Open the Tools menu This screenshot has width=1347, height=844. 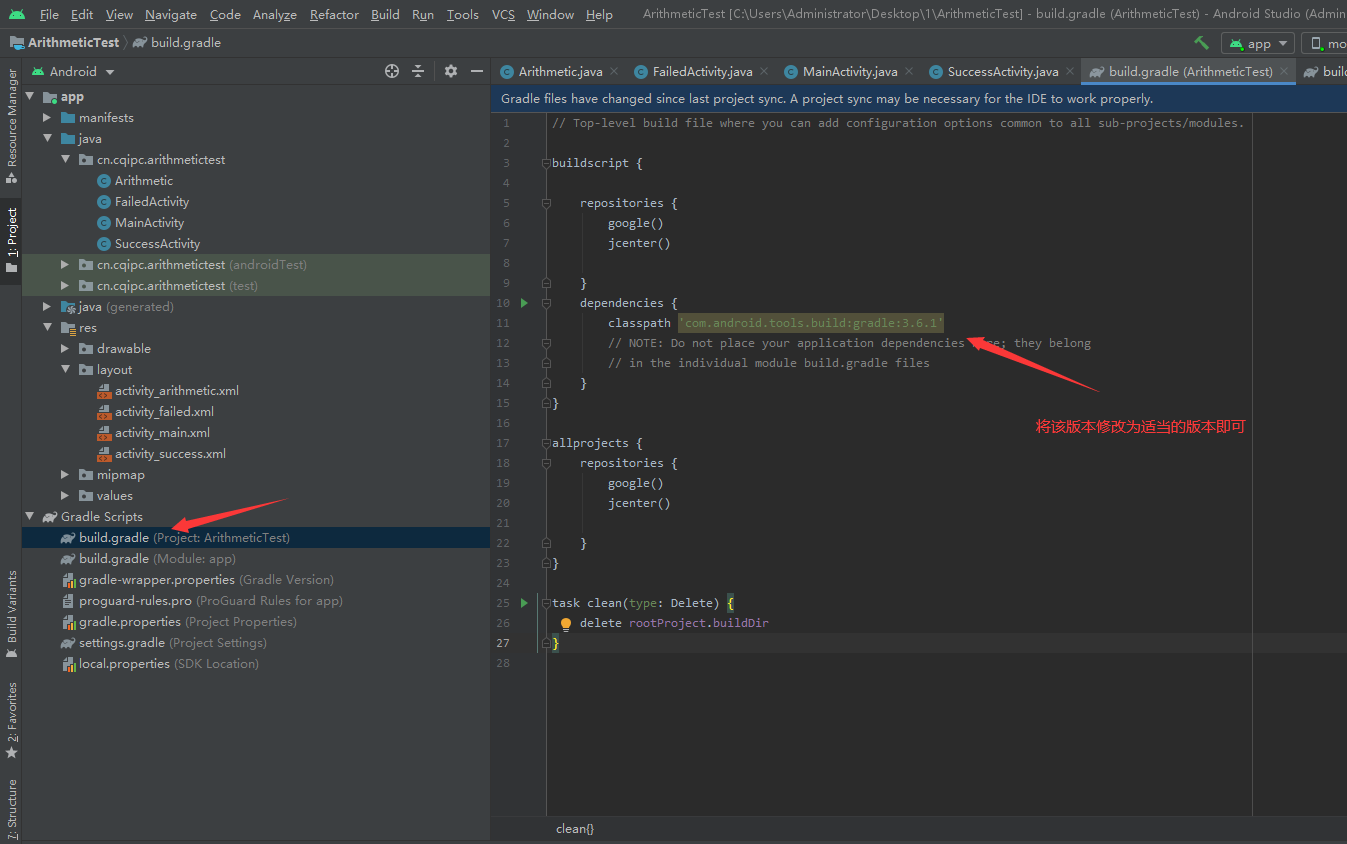click(x=463, y=15)
